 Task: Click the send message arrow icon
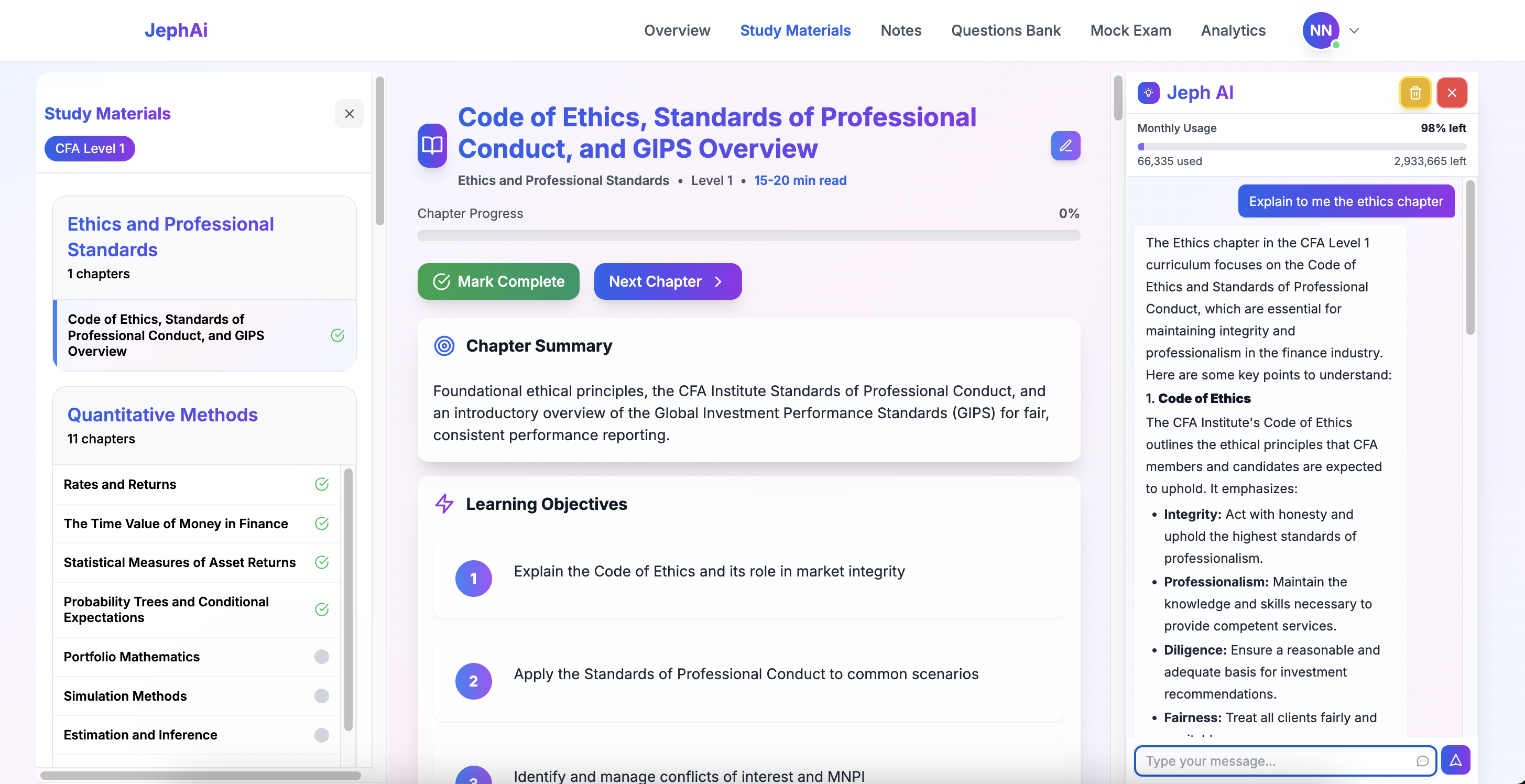pyautogui.click(x=1455, y=760)
